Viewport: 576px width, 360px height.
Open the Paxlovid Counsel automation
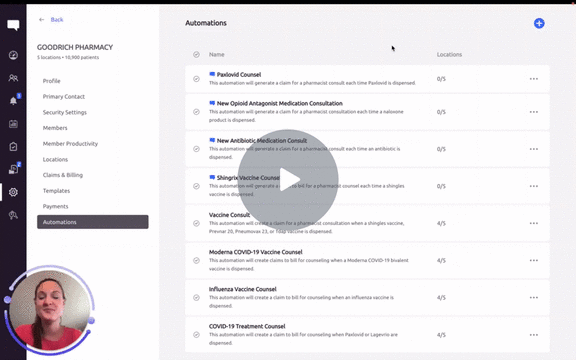(239, 74)
